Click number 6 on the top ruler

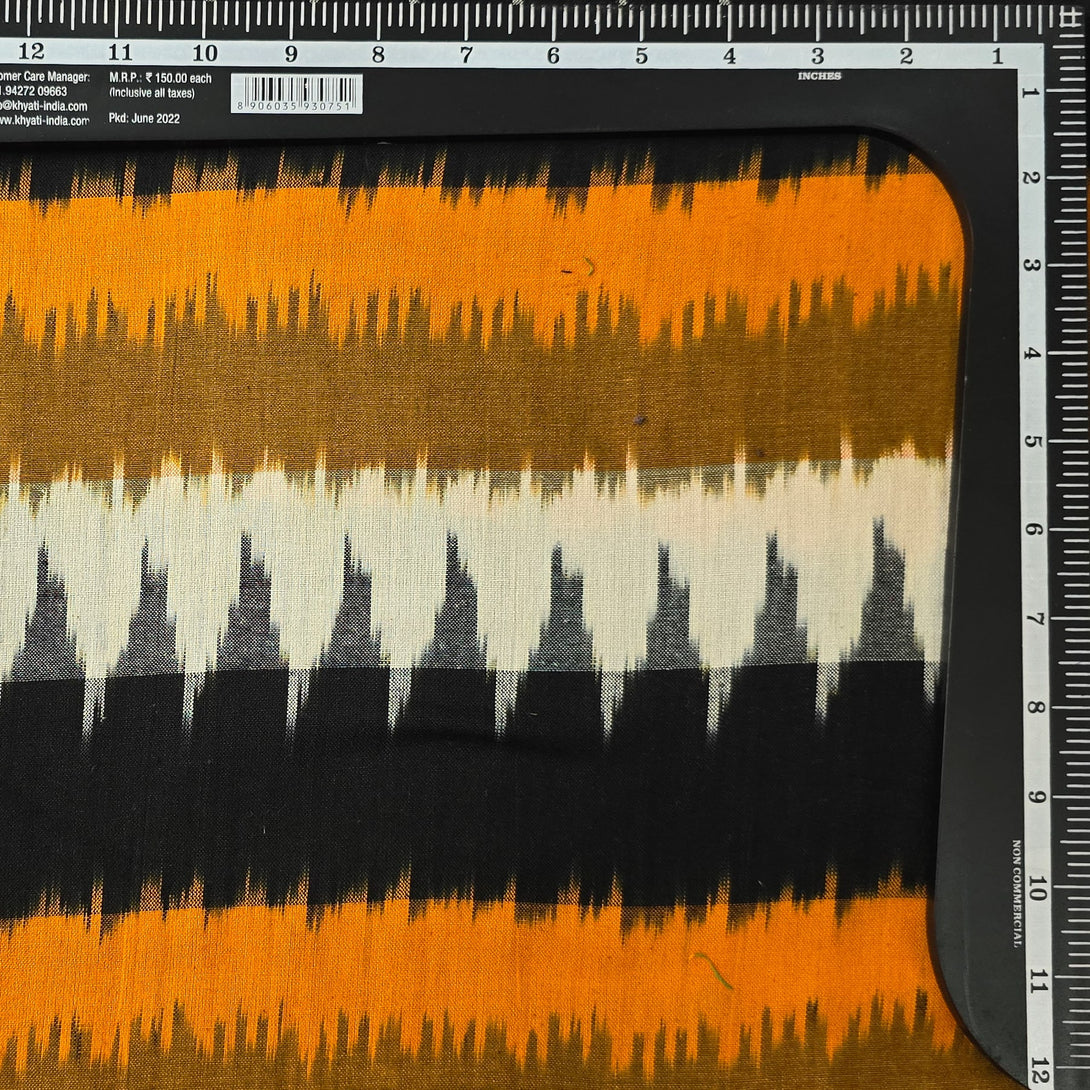(553, 56)
